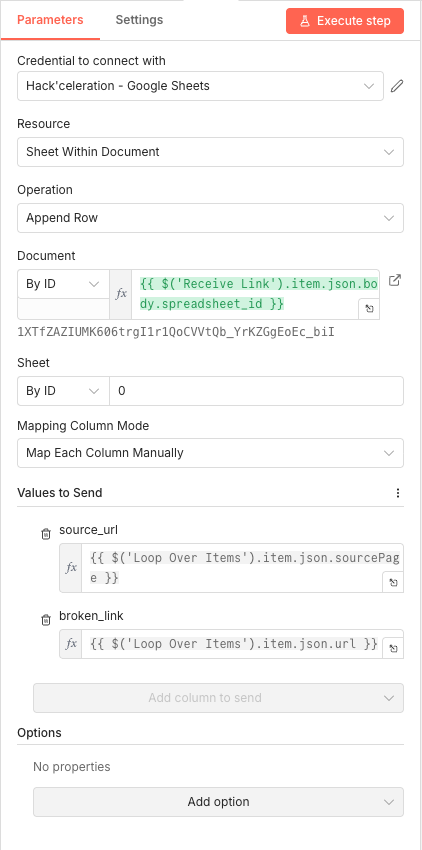Expand the Document expression editor icon
This screenshot has height=850, width=422.
[369, 308]
